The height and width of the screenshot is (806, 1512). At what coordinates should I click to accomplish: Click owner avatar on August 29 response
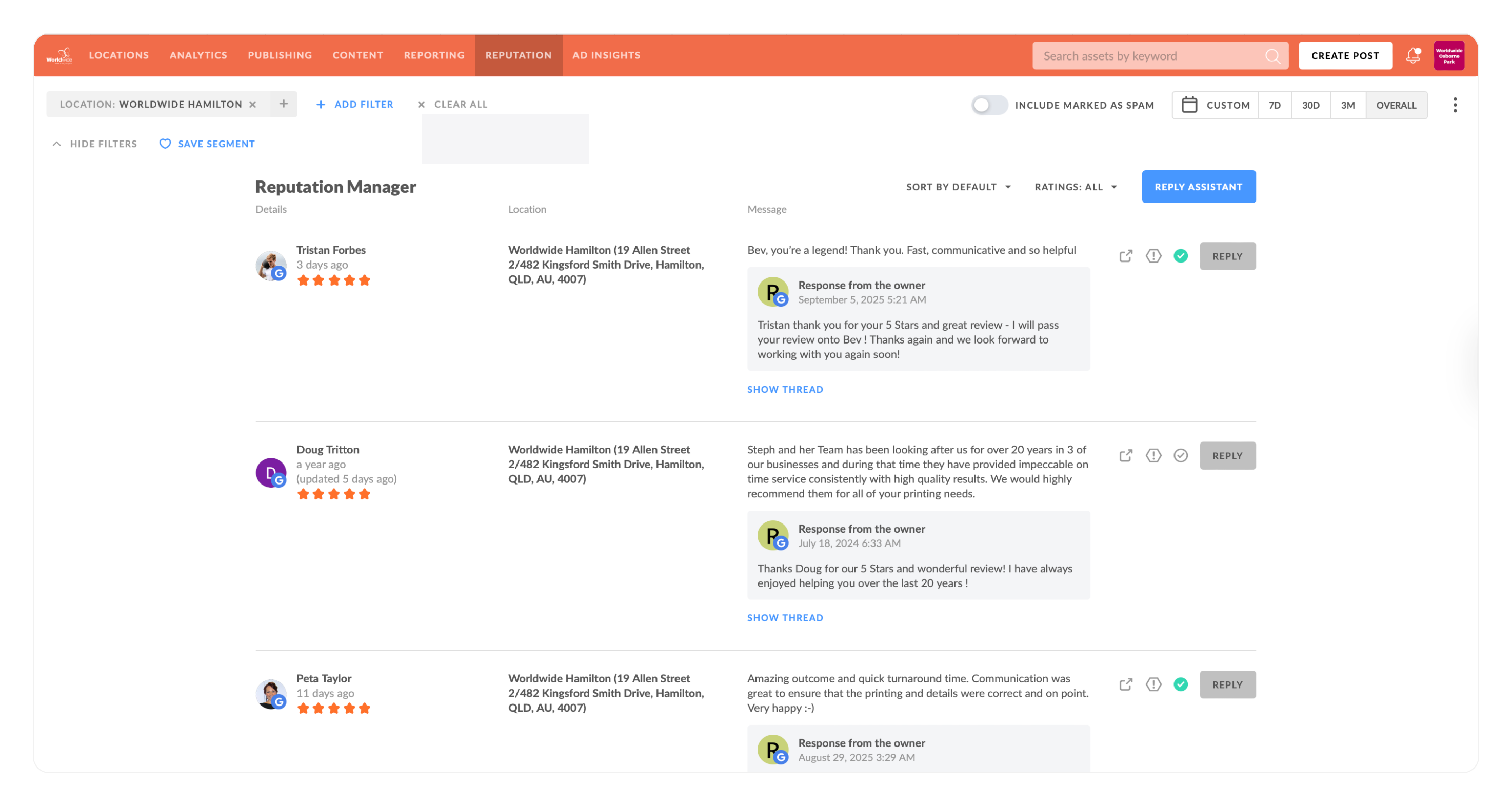tap(772, 750)
